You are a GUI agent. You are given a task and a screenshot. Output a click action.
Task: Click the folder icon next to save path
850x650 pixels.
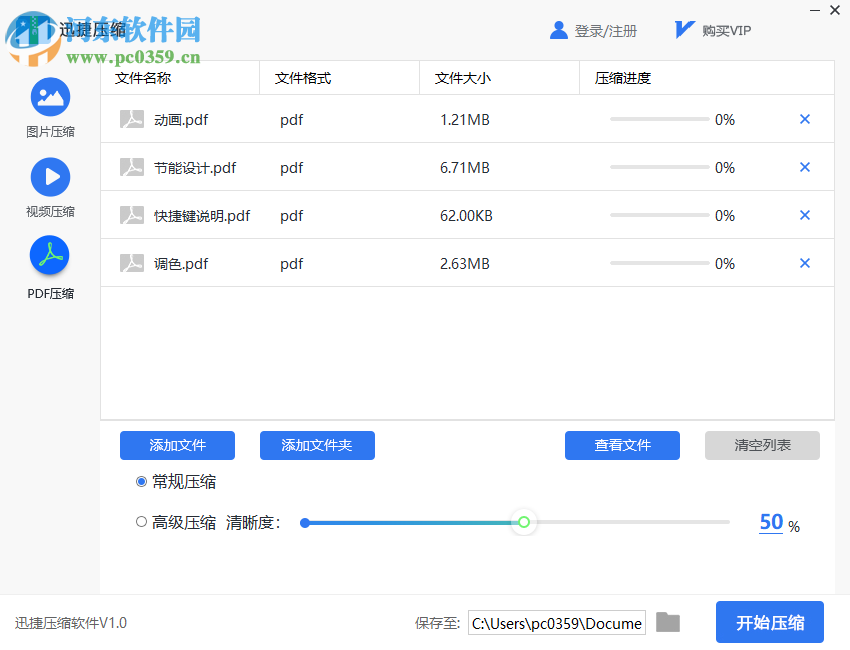pos(668,622)
